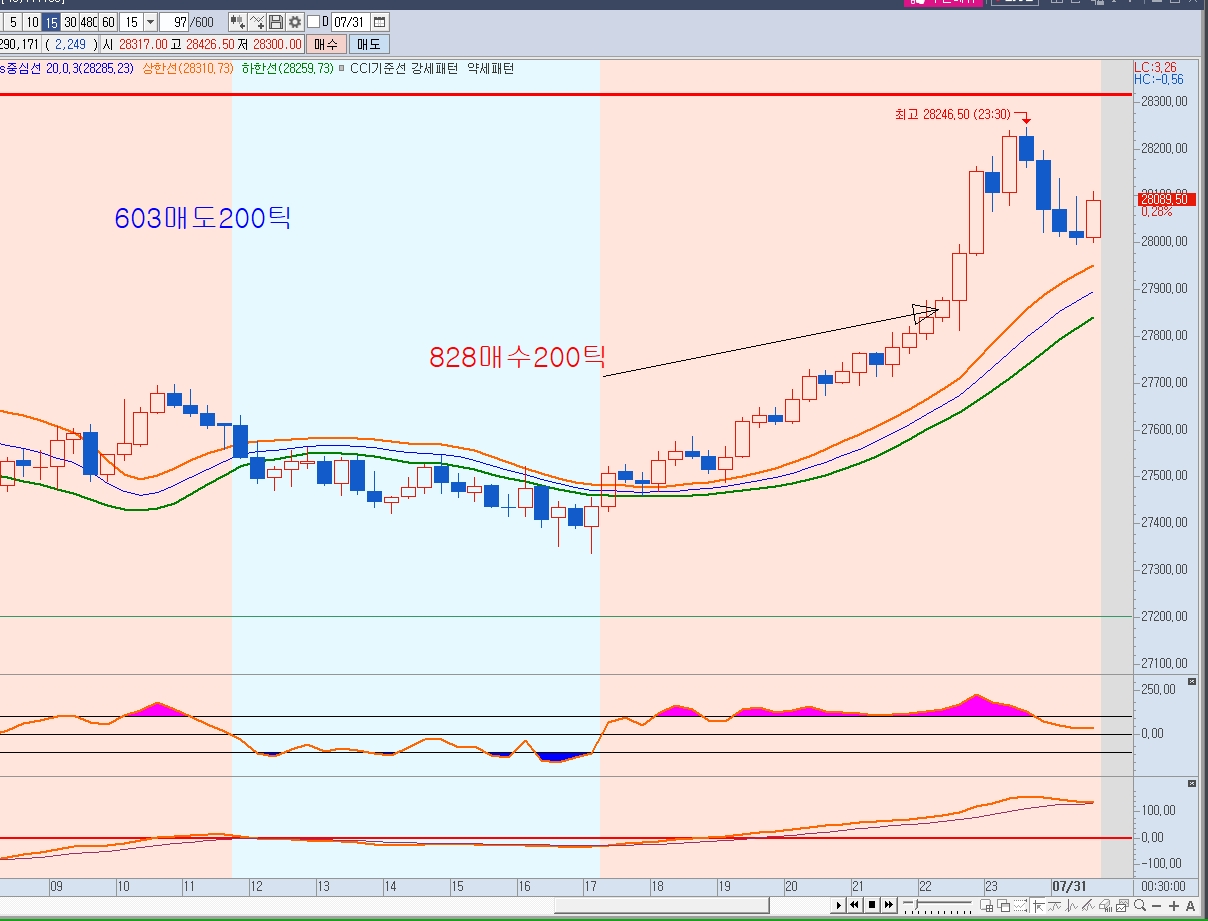Click the 매도 sell button
Image resolution: width=1208 pixels, height=921 pixels.
point(369,44)
